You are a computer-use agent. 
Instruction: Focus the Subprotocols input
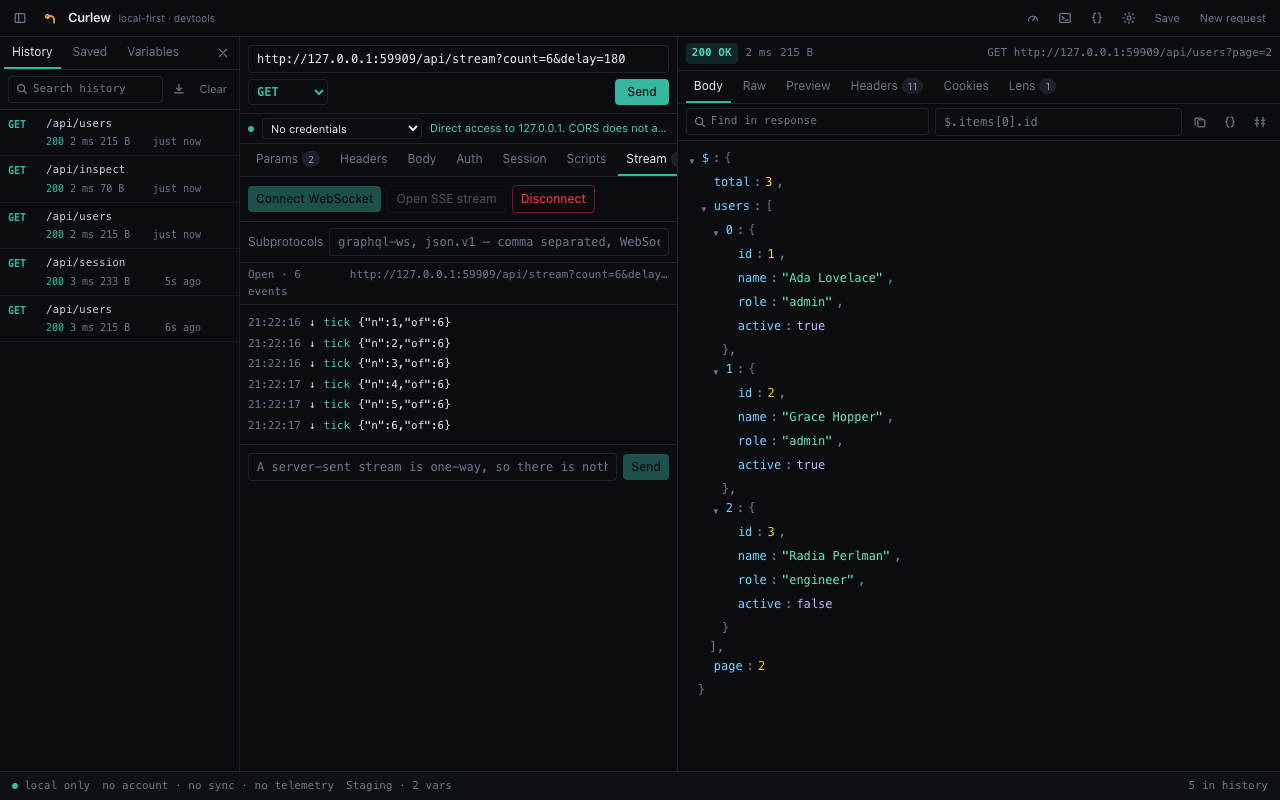tap(499, 242)
